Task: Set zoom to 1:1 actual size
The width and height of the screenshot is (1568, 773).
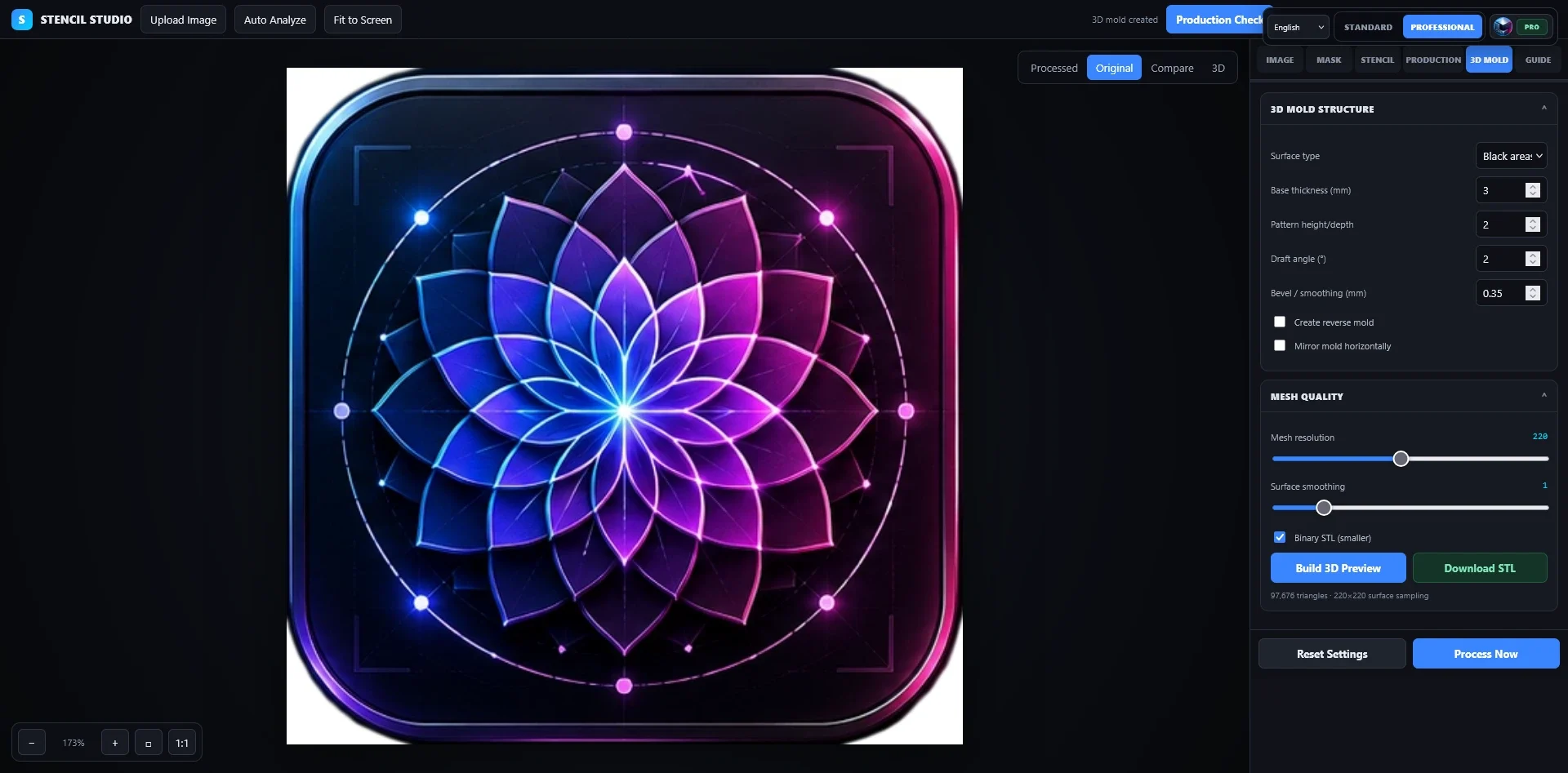Action: point(182,743)
